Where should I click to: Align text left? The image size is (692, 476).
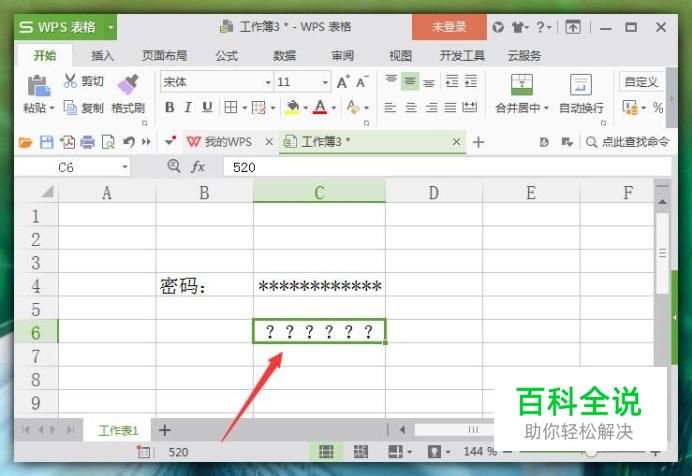390,107
